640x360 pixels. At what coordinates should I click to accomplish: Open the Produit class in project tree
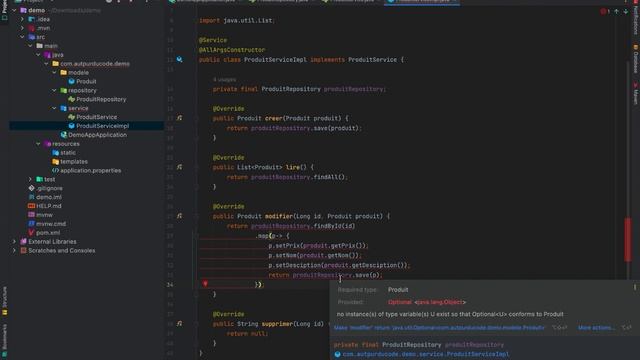86,82
